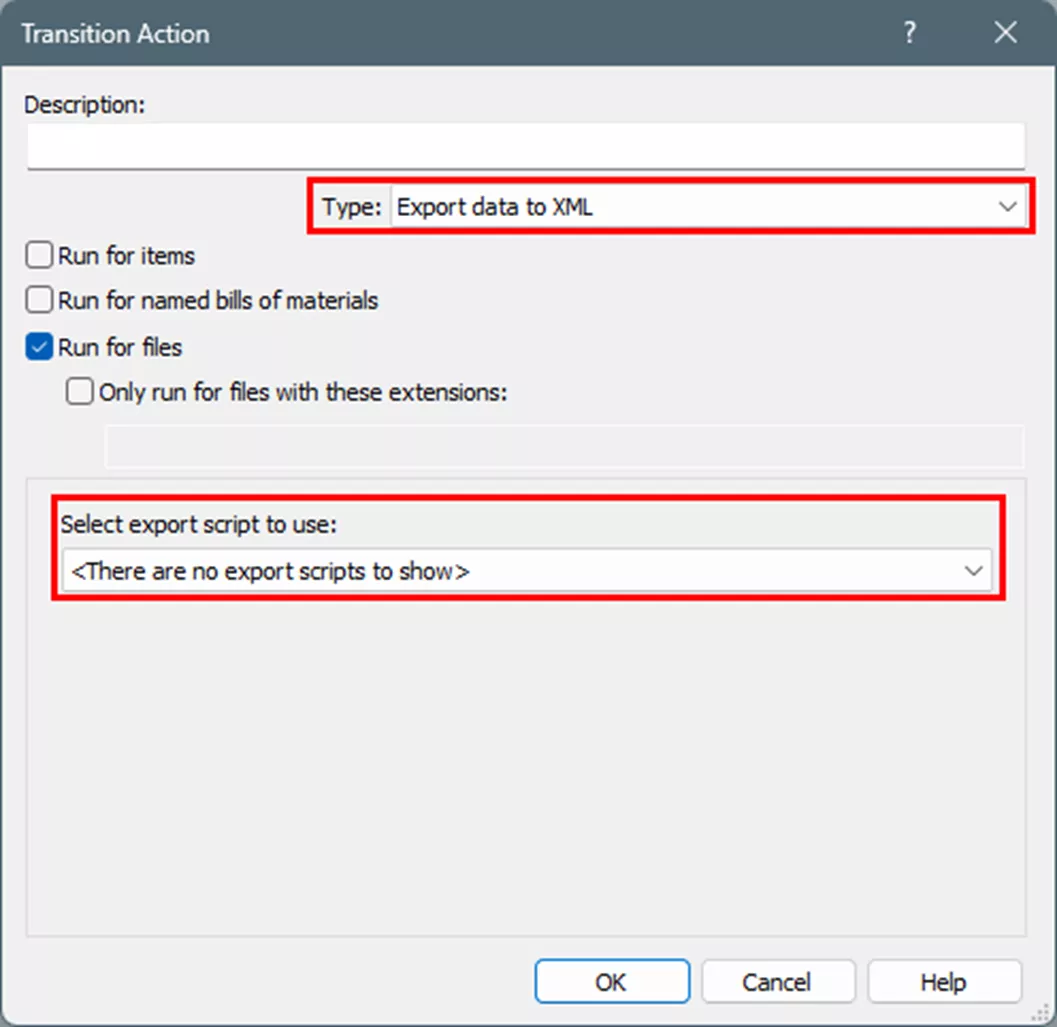Open documentation via the Help button
1057x1027 pixels.
tap(943, 981)
